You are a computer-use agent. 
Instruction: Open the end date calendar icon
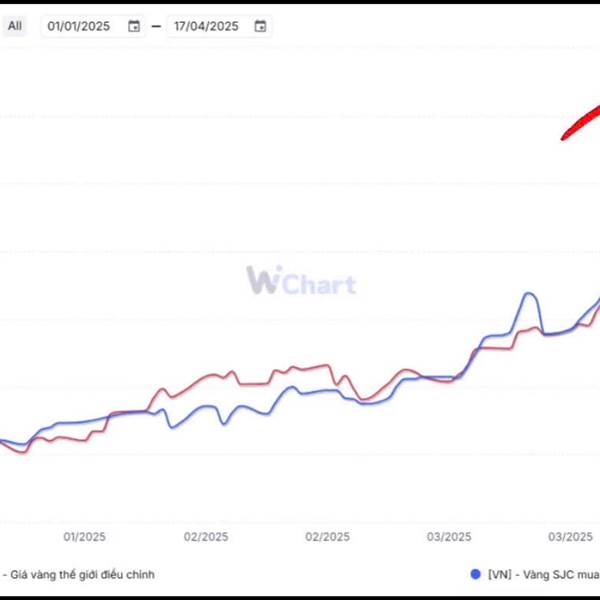coord(260,26)
